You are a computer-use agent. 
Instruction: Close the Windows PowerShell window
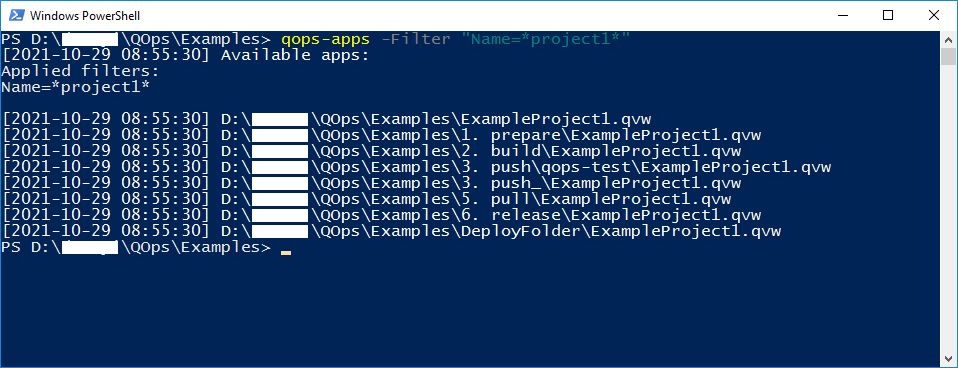934,15
